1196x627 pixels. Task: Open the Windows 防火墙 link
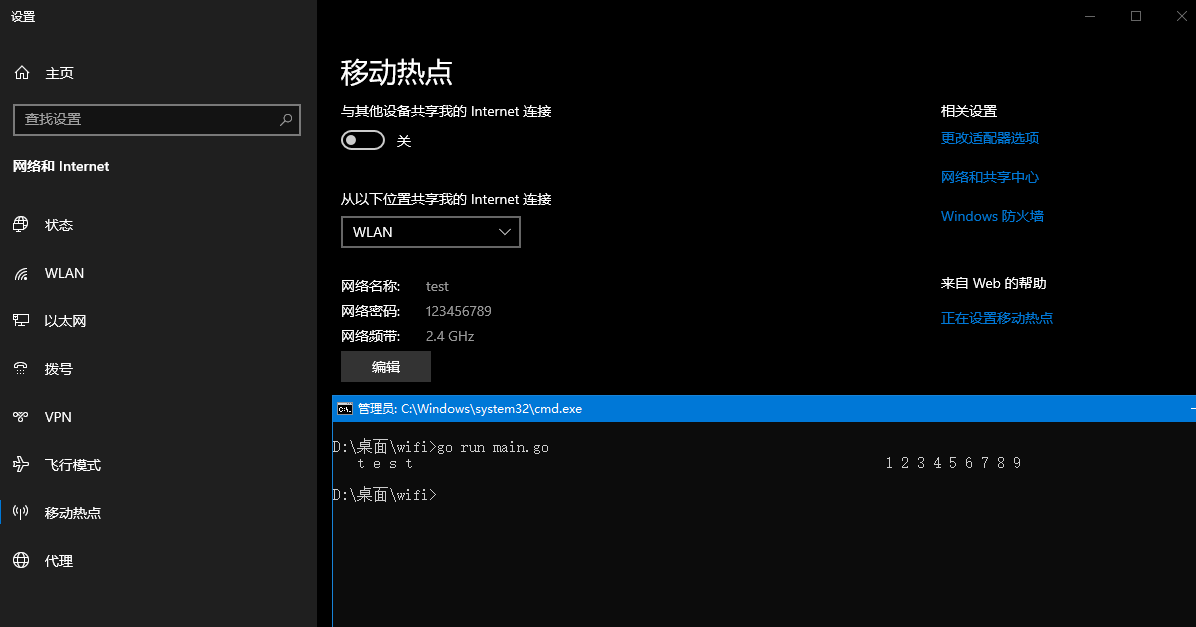tap(992, 216)
